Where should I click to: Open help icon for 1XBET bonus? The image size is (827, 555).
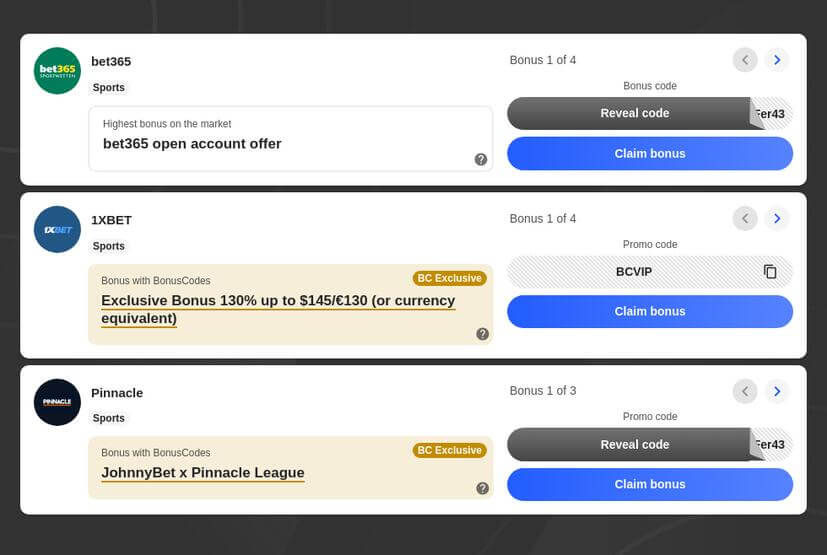(483, 334)
